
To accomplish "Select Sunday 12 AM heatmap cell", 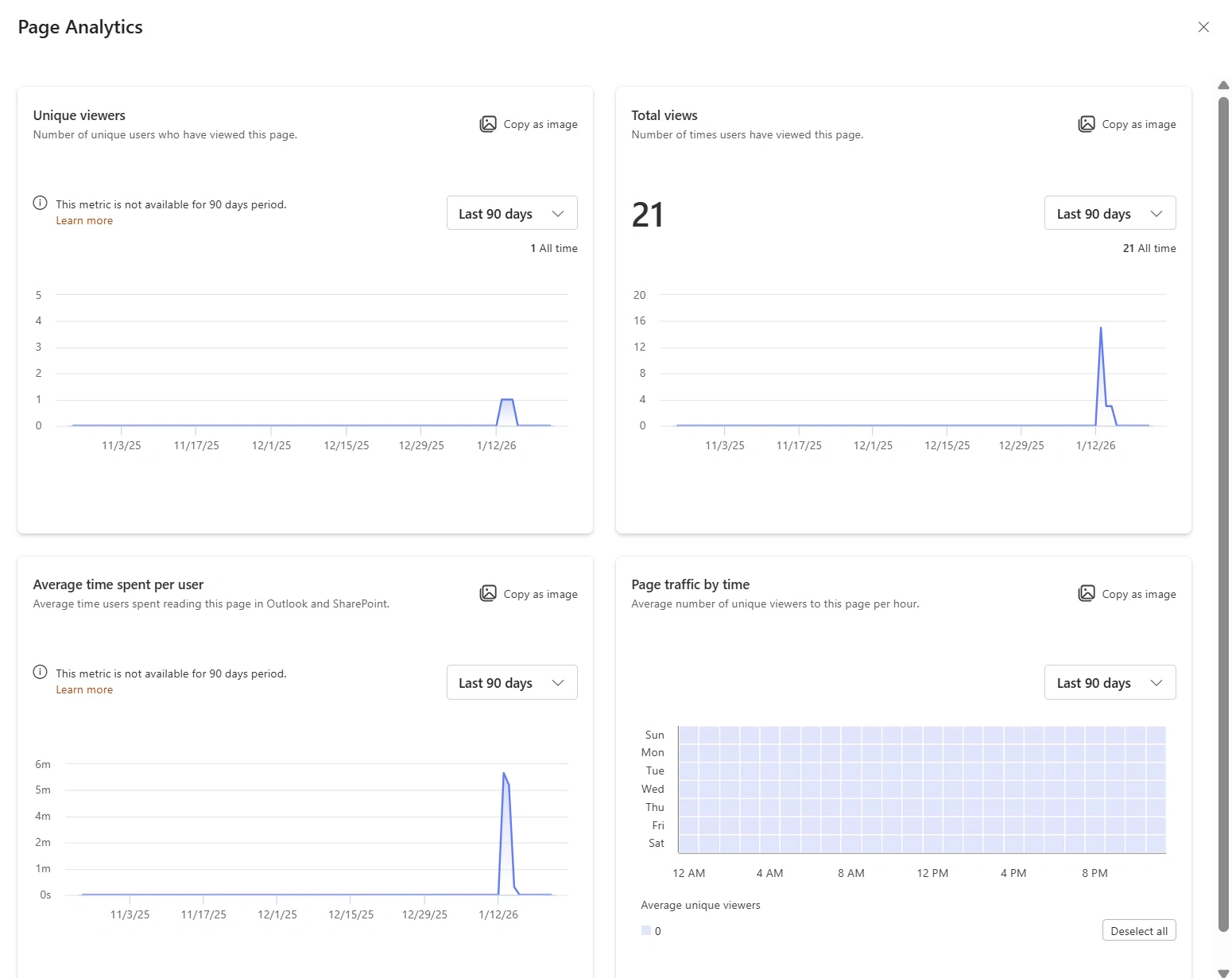I will click(688, 735).
